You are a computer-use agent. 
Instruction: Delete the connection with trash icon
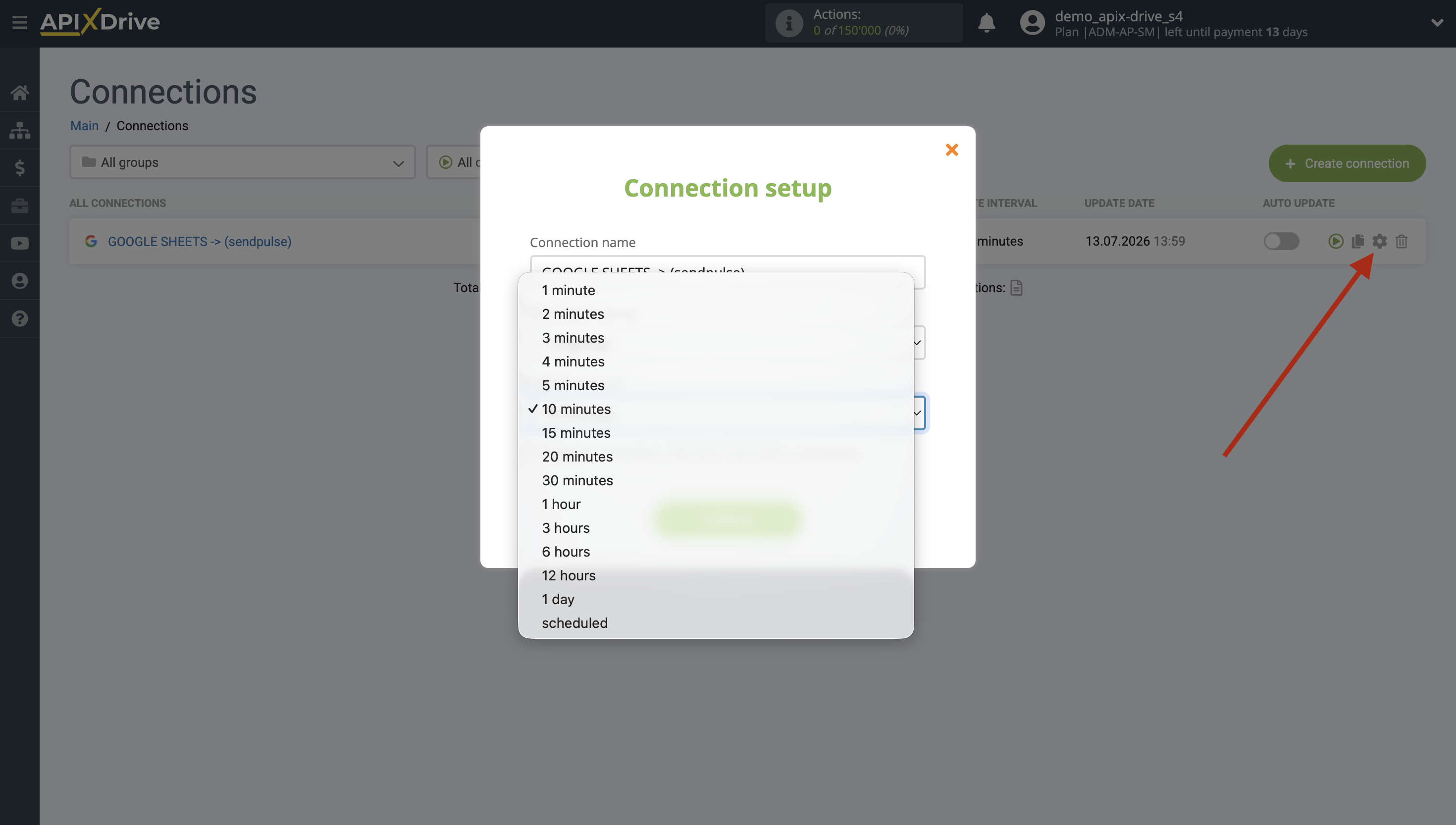tap(1402, 241)
